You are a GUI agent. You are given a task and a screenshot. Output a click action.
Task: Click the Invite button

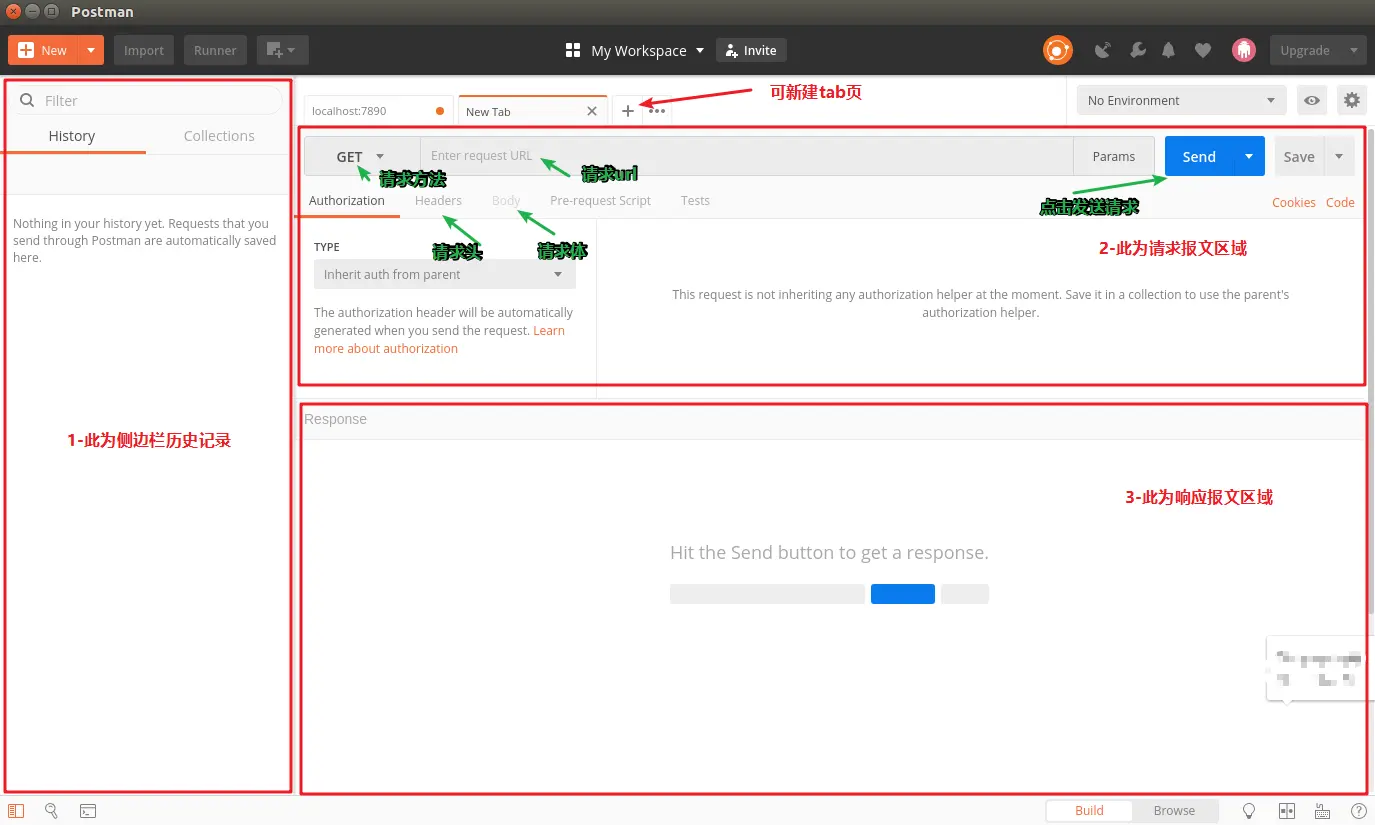(x=751, y=50)
